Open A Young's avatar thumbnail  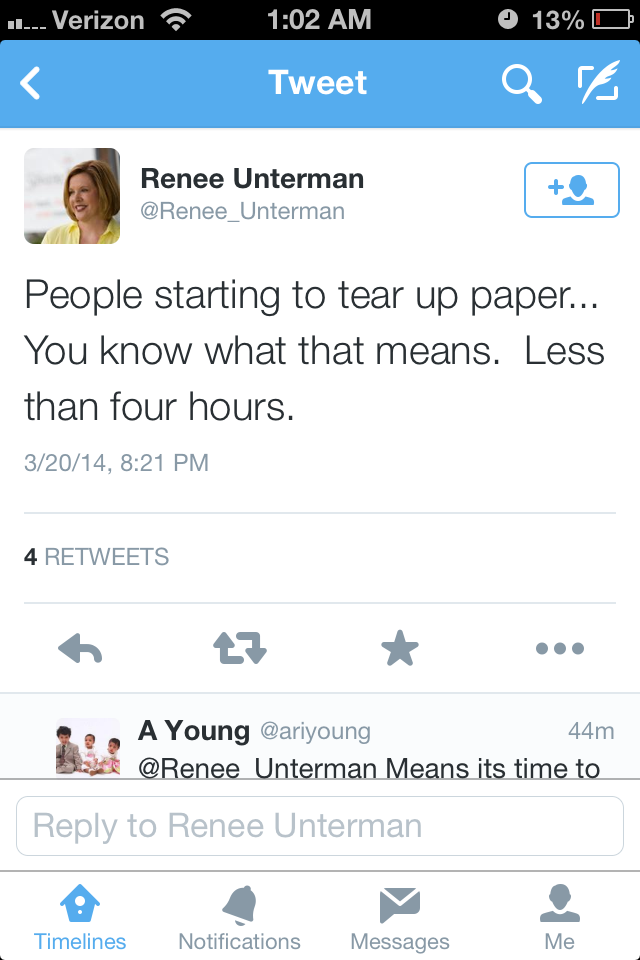coord(87,746)
